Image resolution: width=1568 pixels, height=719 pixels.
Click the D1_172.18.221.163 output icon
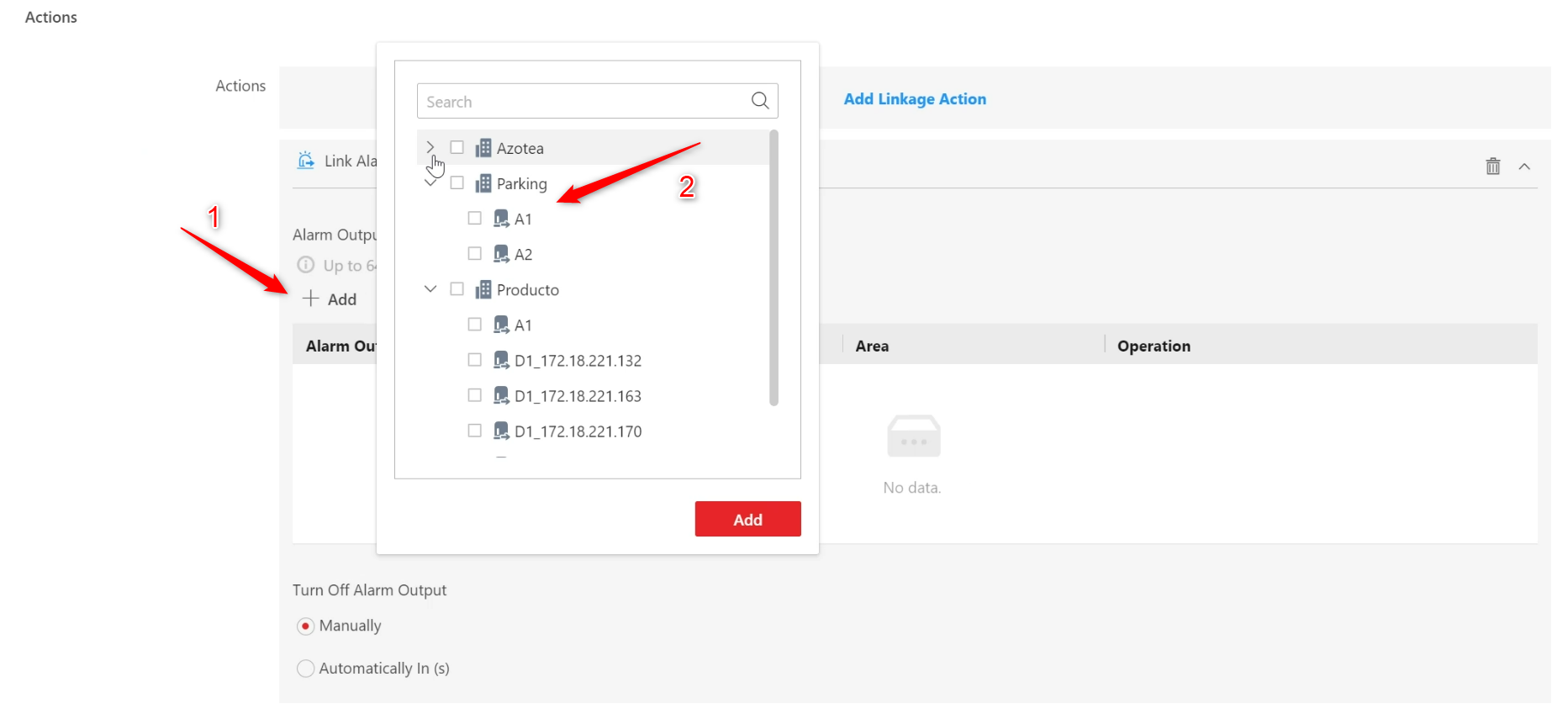(x=501, y=395)
